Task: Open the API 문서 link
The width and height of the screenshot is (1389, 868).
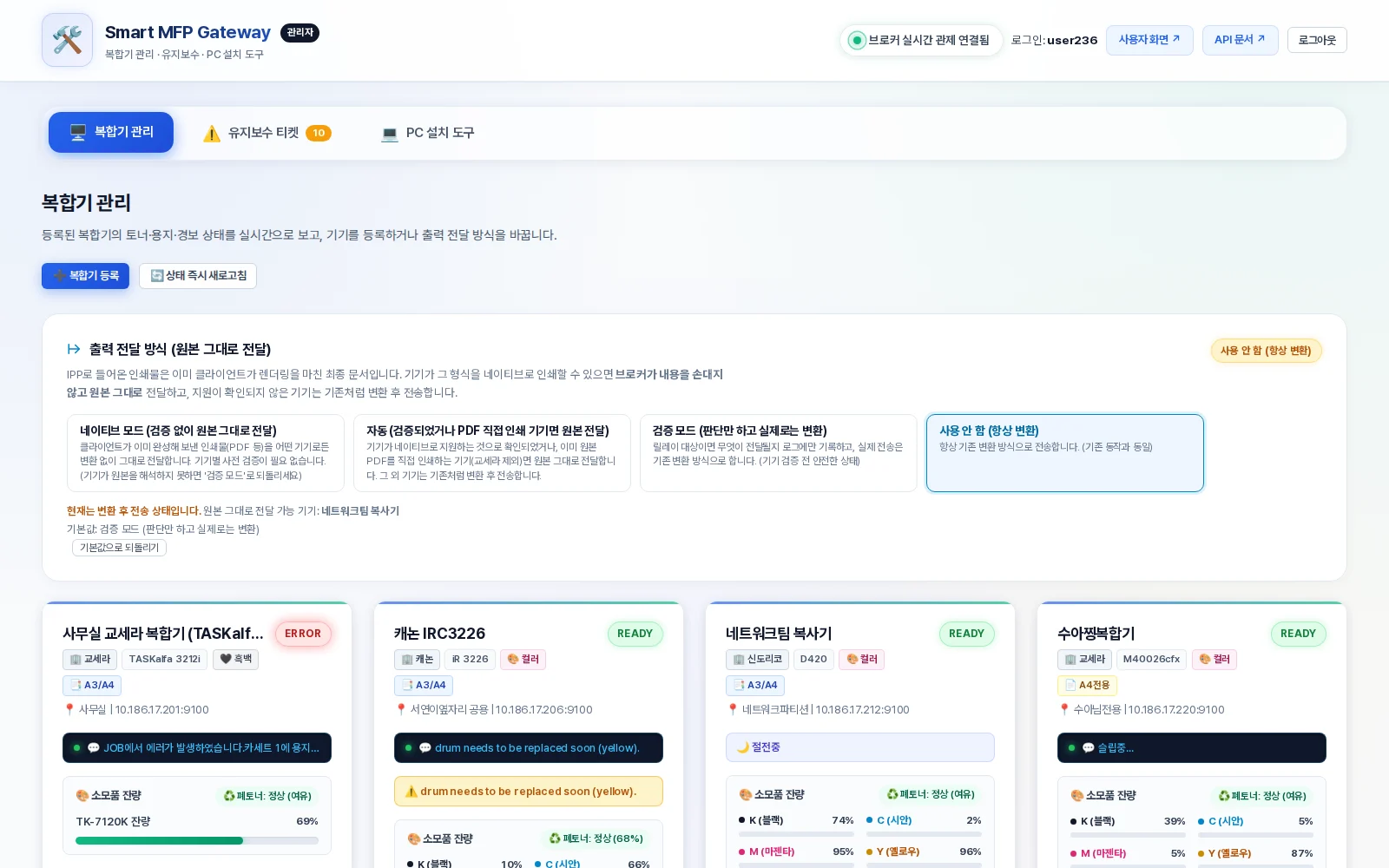Action: (1240, 40)
